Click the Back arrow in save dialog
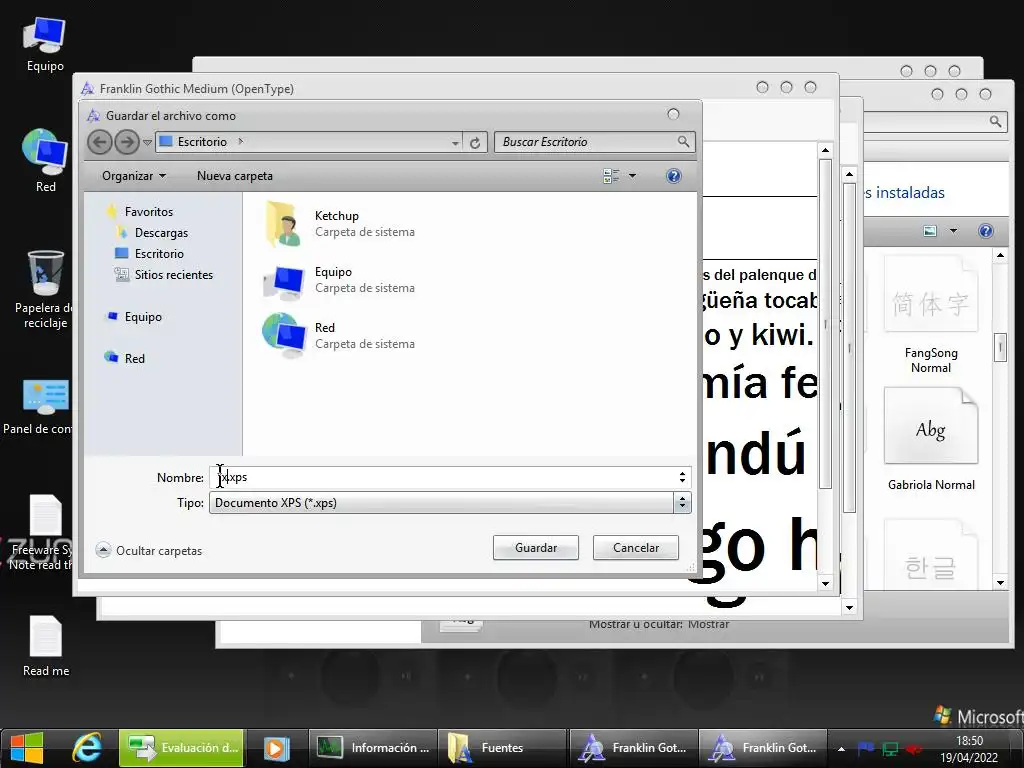 coord(100,142)
